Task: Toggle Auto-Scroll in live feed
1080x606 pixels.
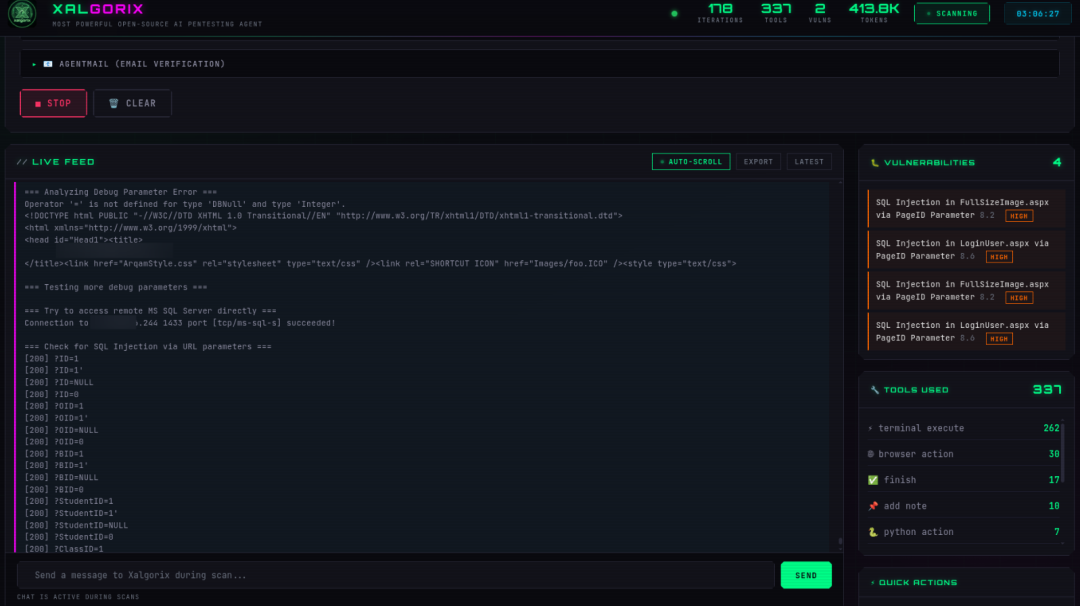Action: coord(691,162)
